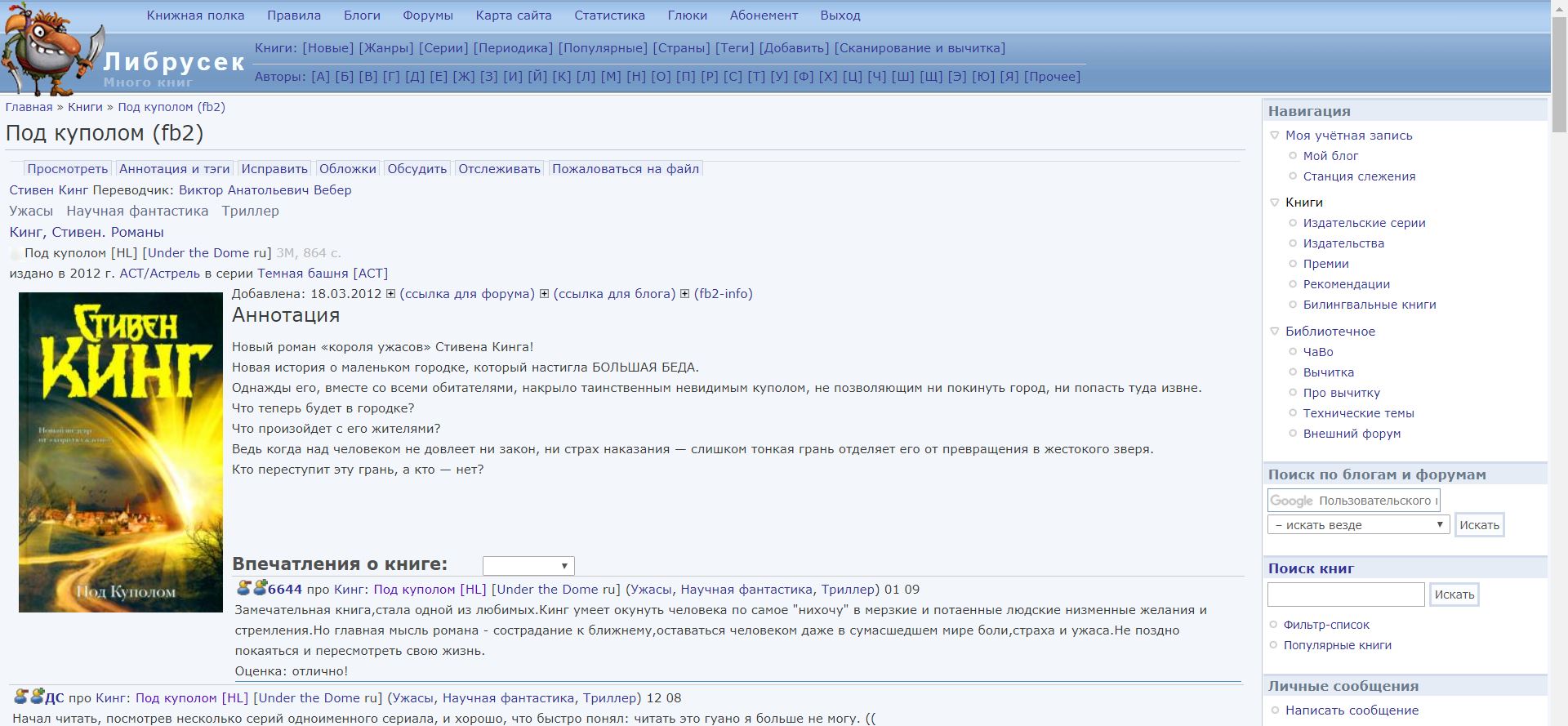Screen dimensions: 1568x726
Task: Switch to the 'Обложки' tab
Action: (x=347, y=169)
